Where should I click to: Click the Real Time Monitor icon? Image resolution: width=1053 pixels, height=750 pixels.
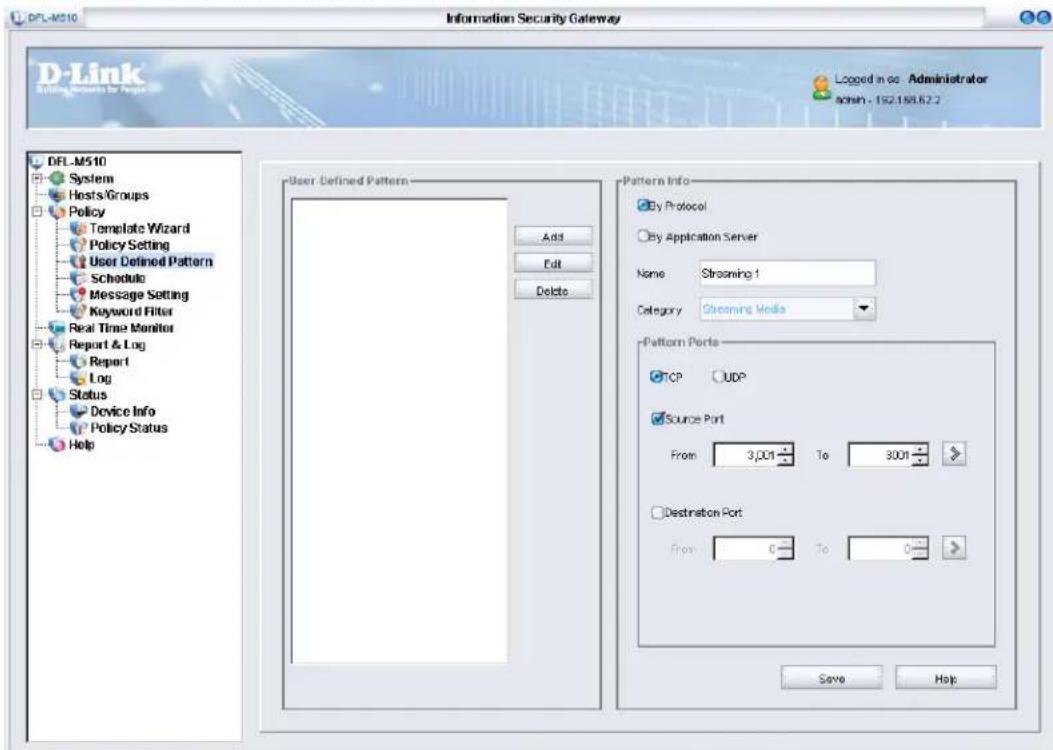click(57, 328)
